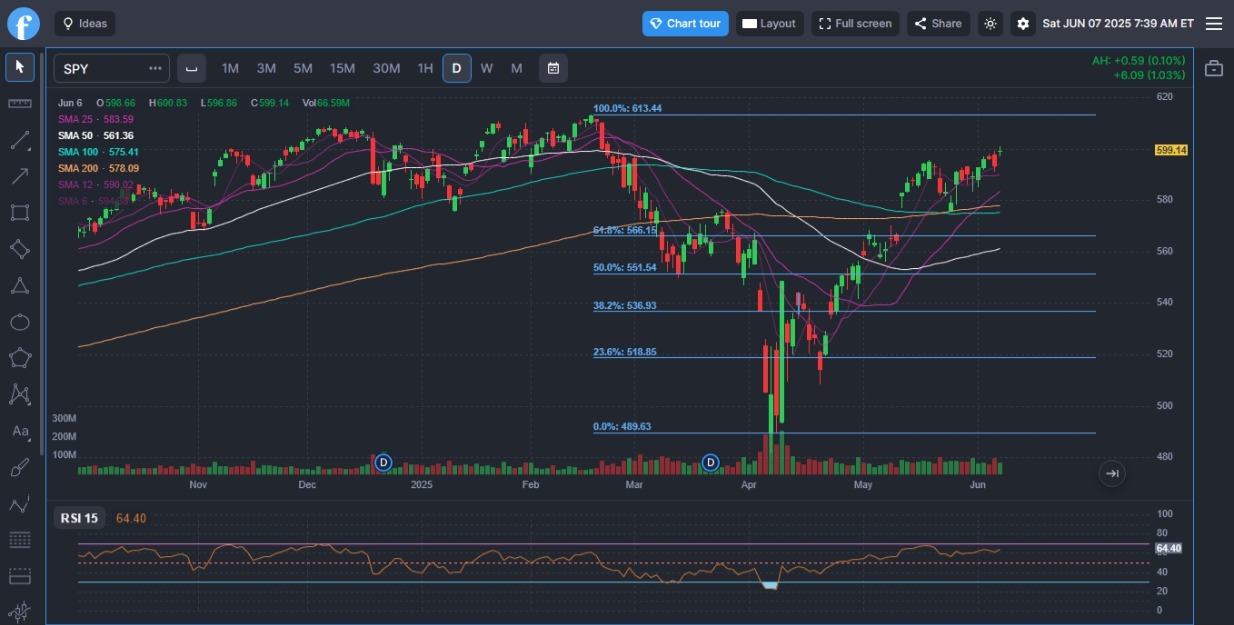Screen dimensions: 1234x625
Task: Open the Ideas button
Action: 85,23
